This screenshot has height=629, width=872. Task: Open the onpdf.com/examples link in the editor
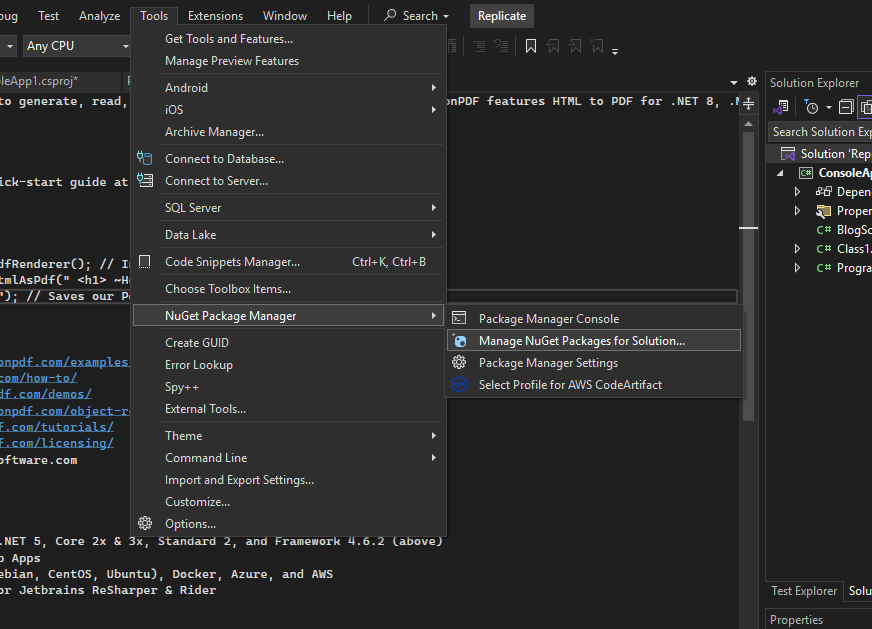coord(64,362)
